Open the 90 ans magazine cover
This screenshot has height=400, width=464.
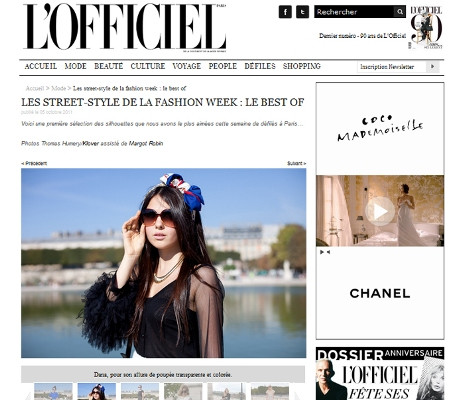point(426,28)
